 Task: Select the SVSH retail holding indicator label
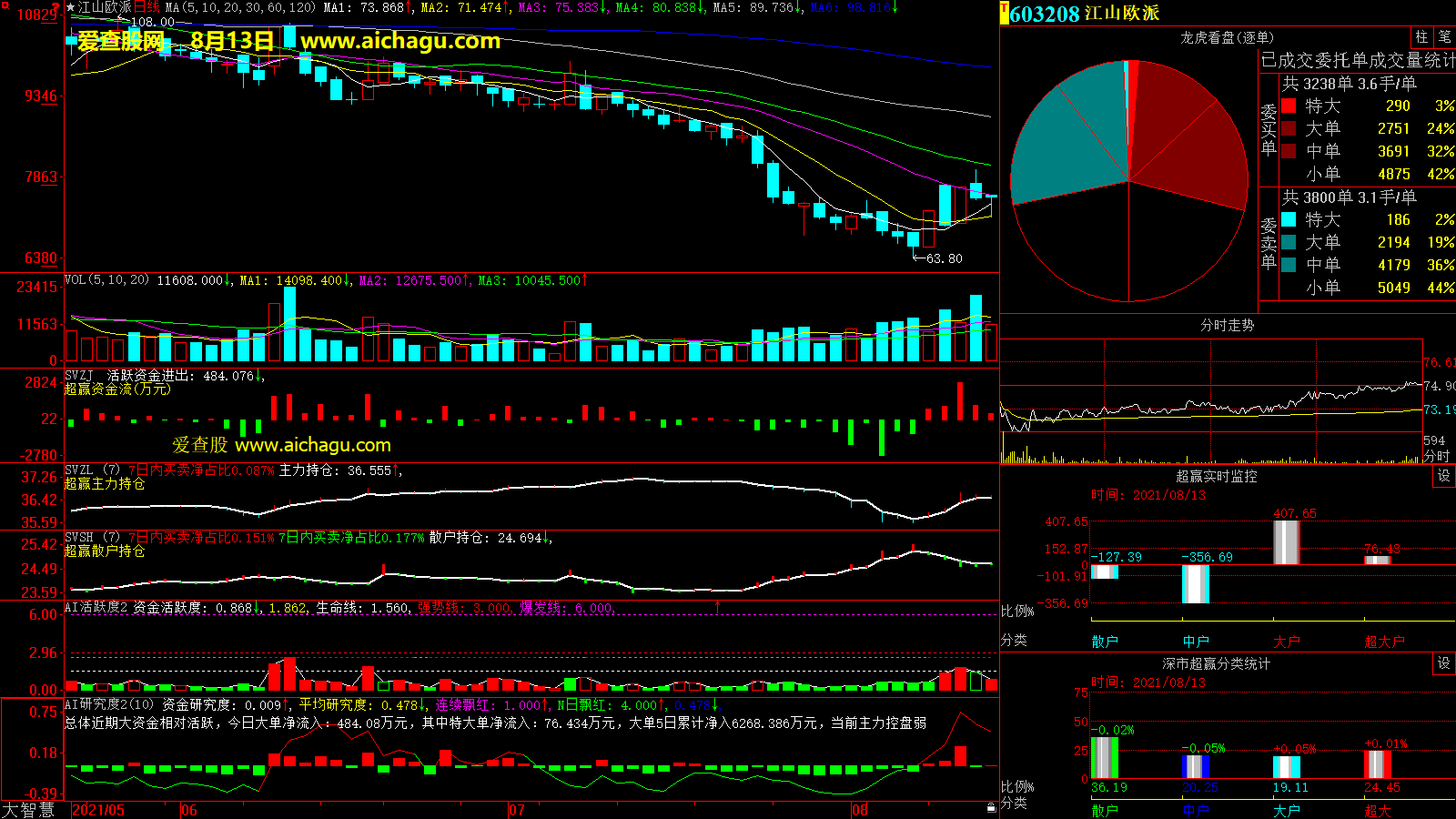[79, 538]
